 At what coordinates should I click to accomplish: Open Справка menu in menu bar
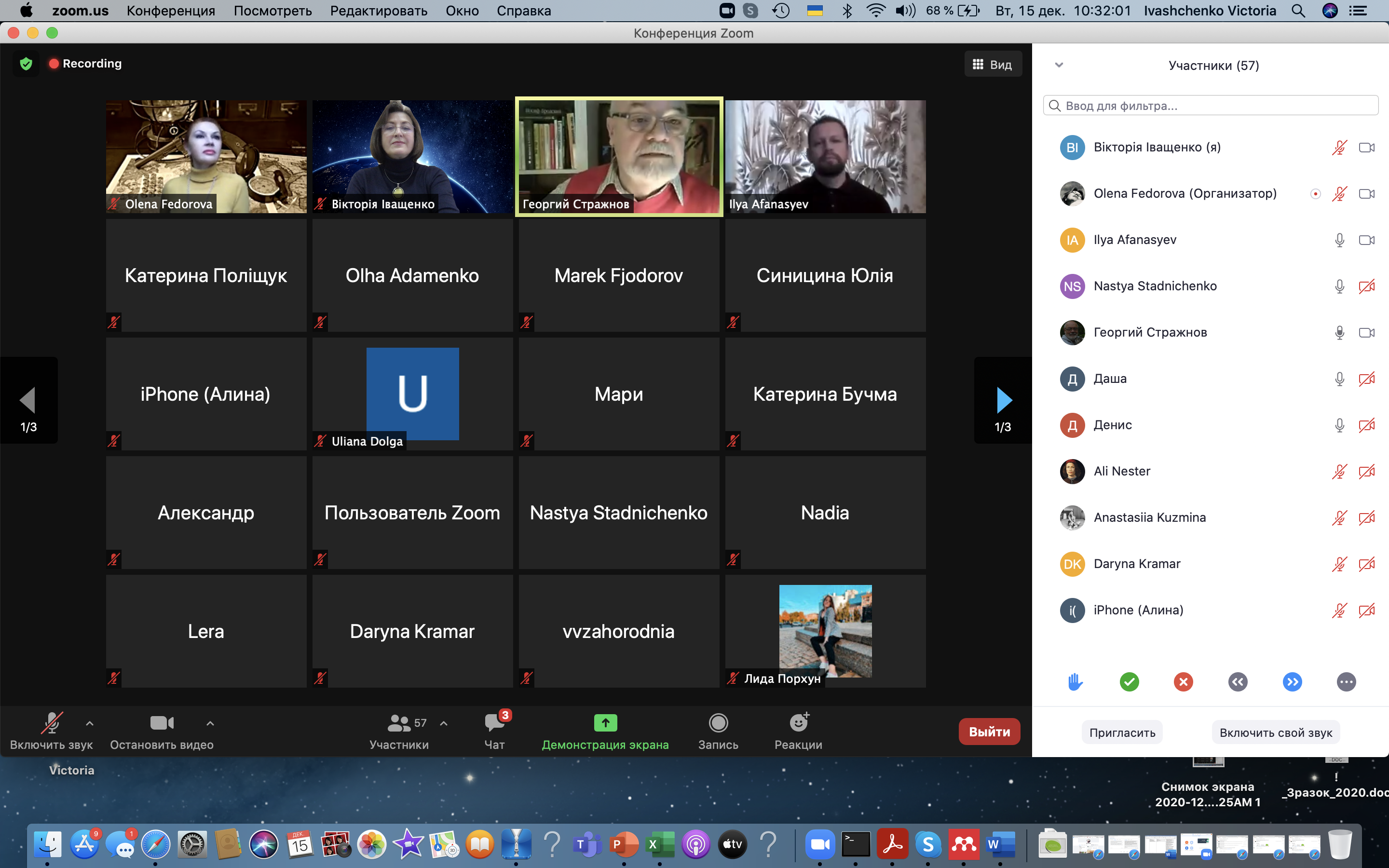click(x=523, y=10)
